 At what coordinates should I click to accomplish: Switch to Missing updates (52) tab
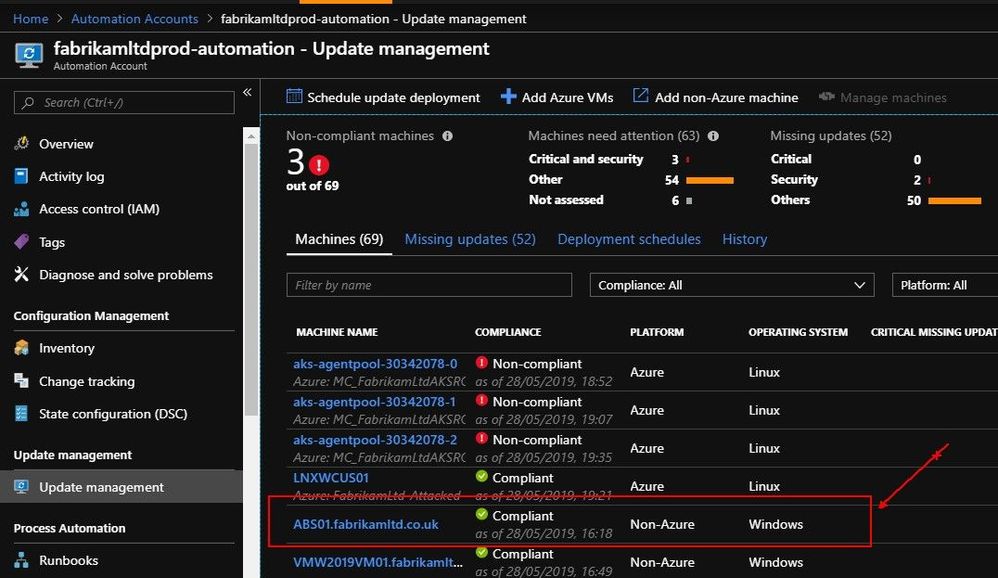click(470, 239)
